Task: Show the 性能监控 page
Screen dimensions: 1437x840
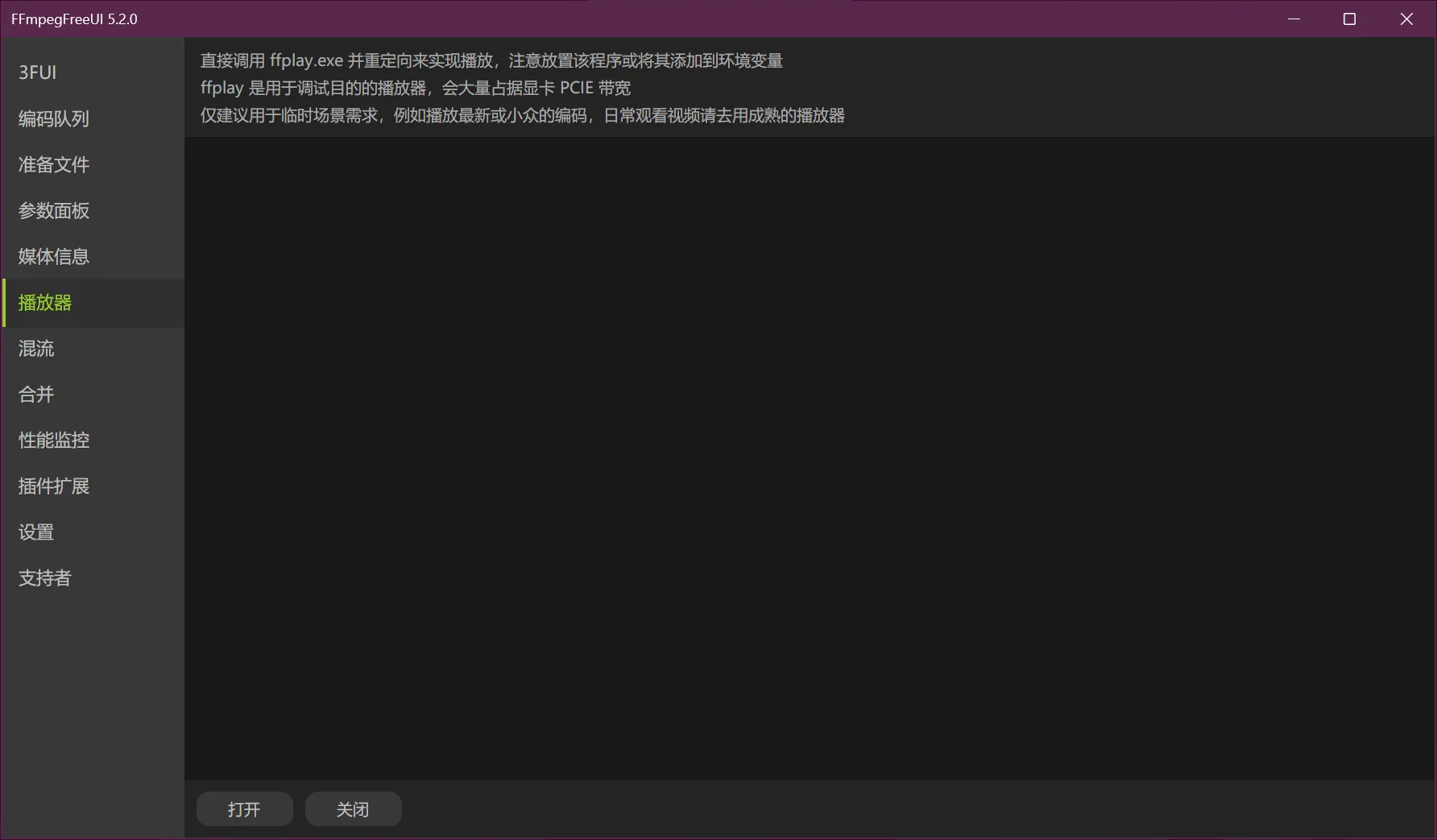Action: (54, 441)
